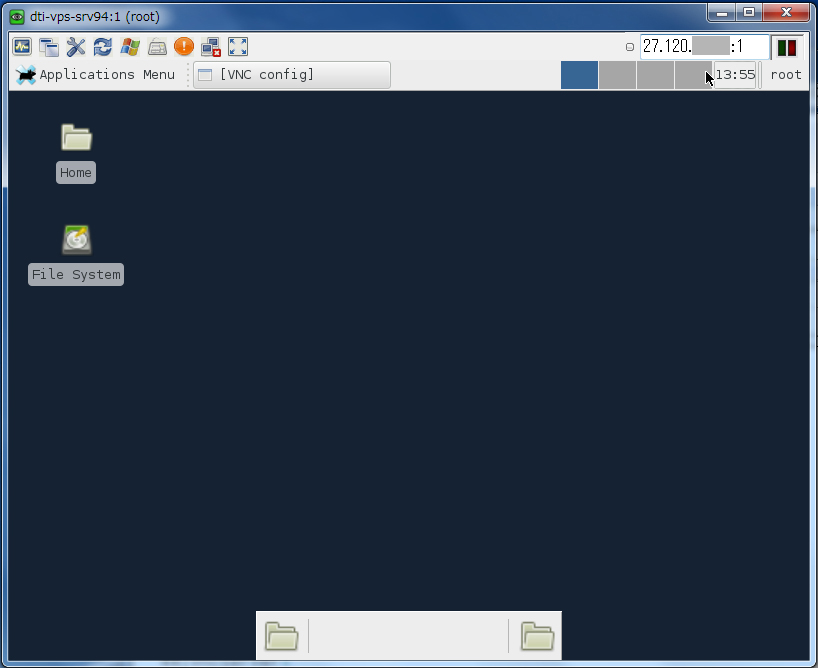Switch to the first blue workspace
Image resolution: width=818 pixels, height=668 pixels.
(579, 75)
